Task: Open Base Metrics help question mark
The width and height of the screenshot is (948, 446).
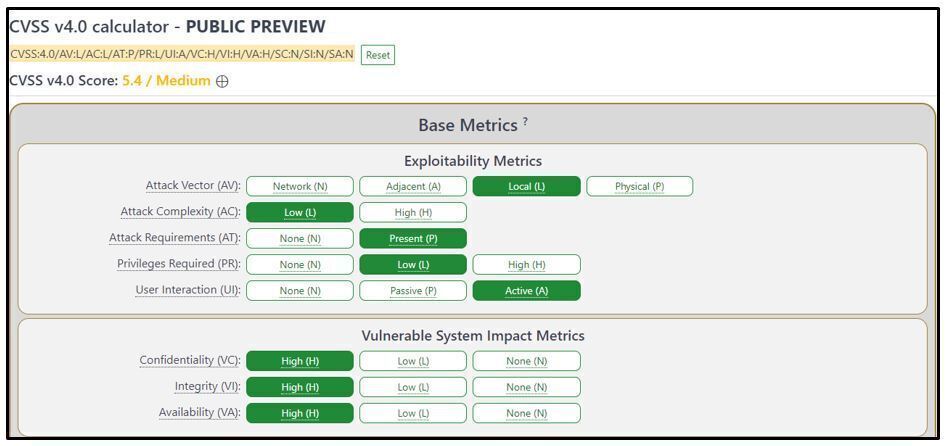Action: pos(525,122)
